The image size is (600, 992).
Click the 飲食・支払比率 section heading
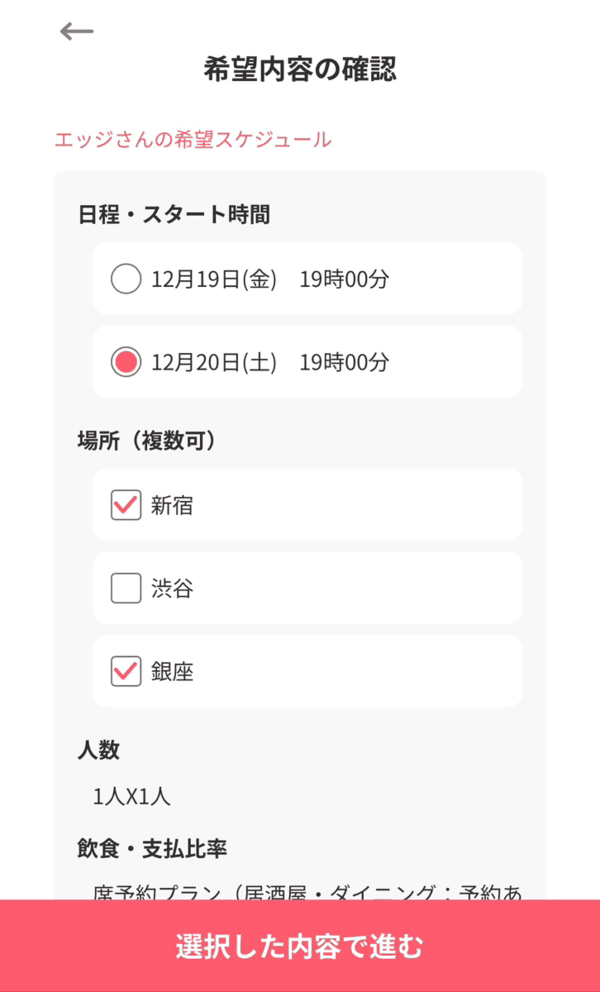pos(152,849)
